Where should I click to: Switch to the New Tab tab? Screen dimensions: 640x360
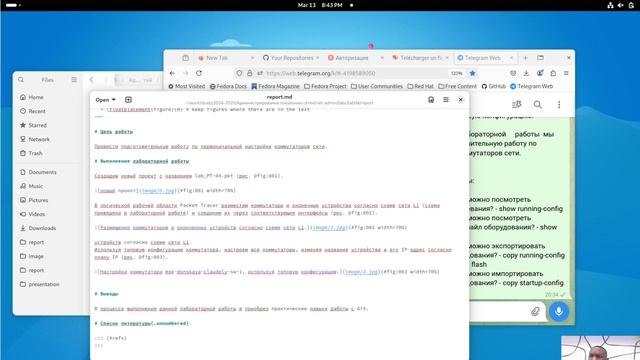coord(224,58)
